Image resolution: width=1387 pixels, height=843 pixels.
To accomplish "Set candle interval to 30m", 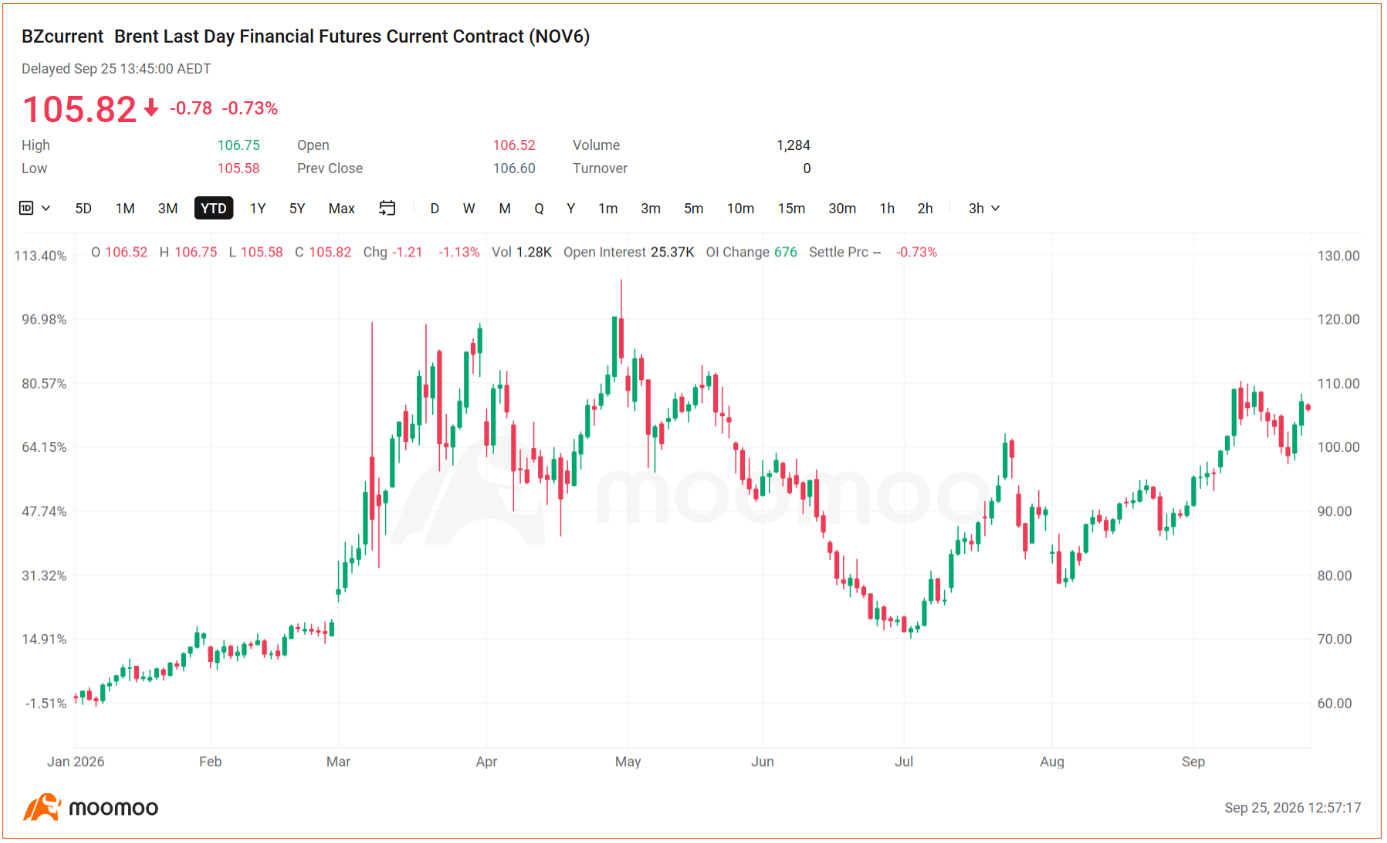I will pyautogui.click(x=842, y=208).
